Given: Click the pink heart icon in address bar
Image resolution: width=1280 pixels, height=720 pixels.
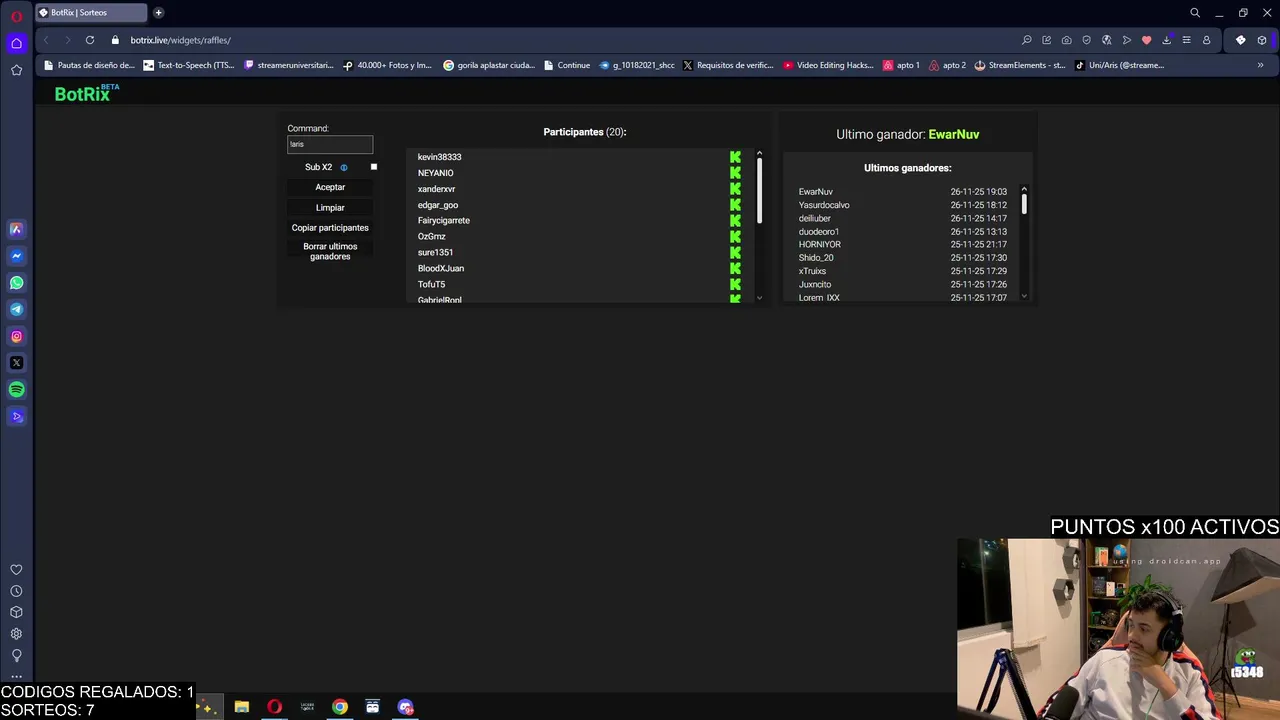Looking at the screenshot, I should pos(1146,40).
